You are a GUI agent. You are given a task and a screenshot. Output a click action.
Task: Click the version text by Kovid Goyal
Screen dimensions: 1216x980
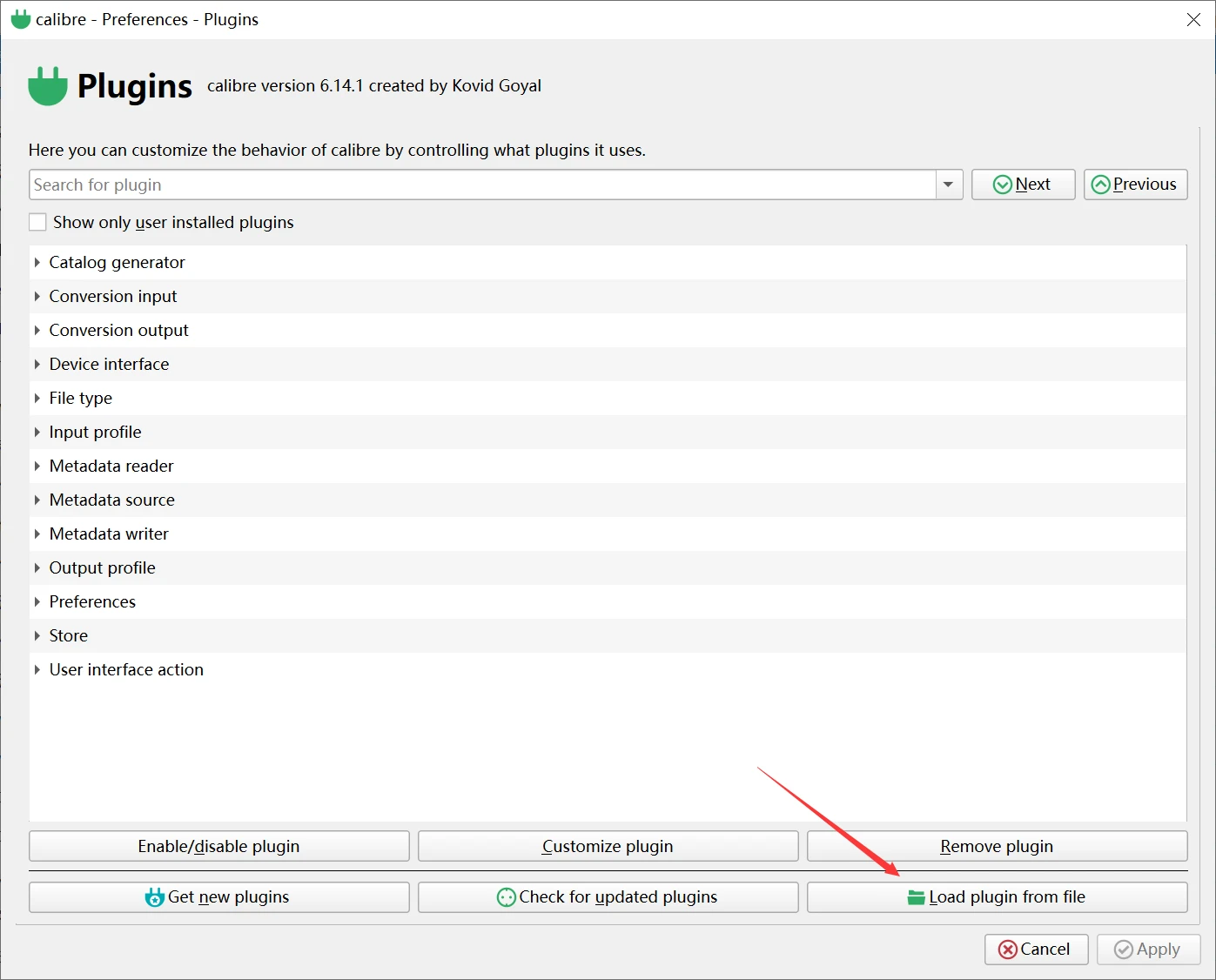tap(374, 85)
